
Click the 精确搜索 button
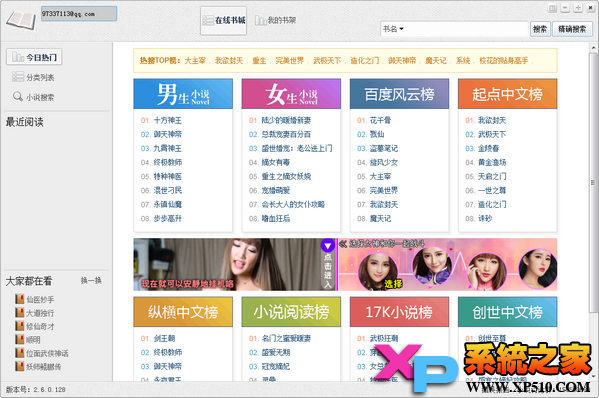(572, 29)
